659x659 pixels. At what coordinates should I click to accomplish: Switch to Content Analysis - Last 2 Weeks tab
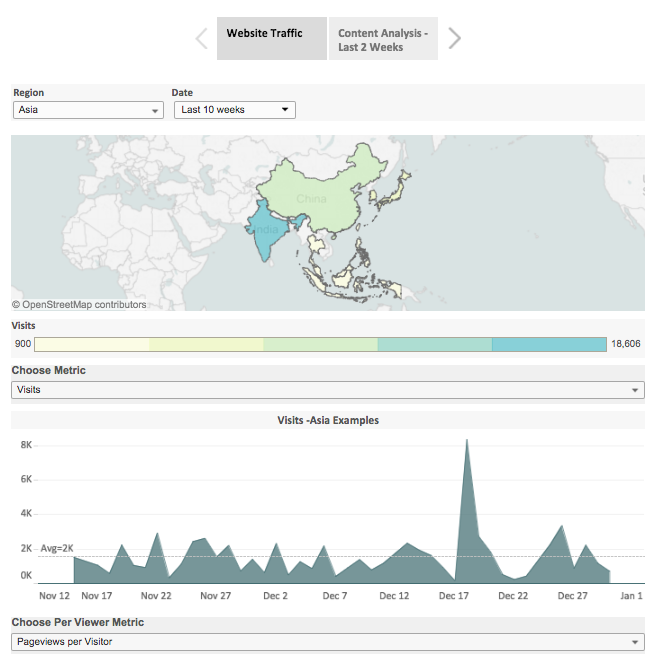point(383,40)
